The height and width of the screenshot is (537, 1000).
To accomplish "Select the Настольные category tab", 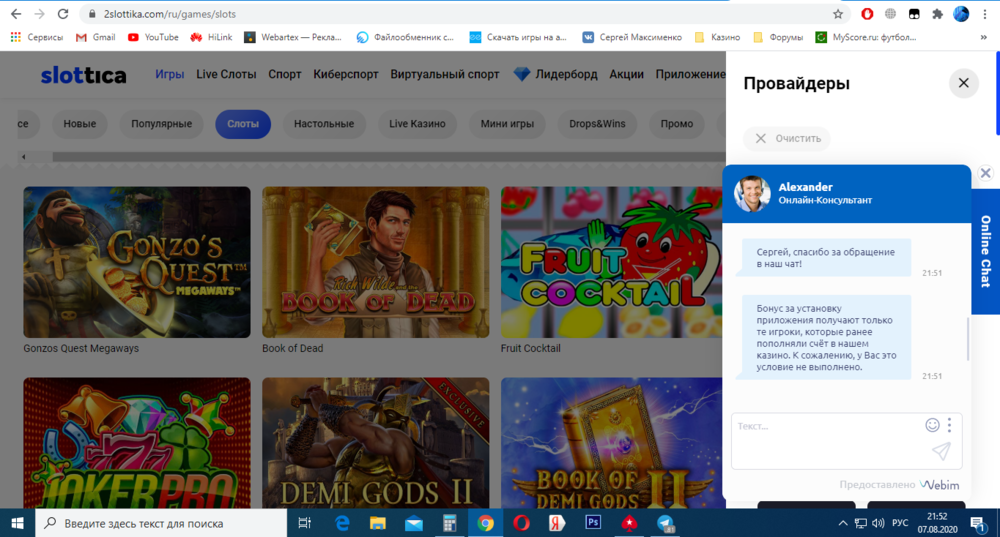I will (x=324, y=124).
